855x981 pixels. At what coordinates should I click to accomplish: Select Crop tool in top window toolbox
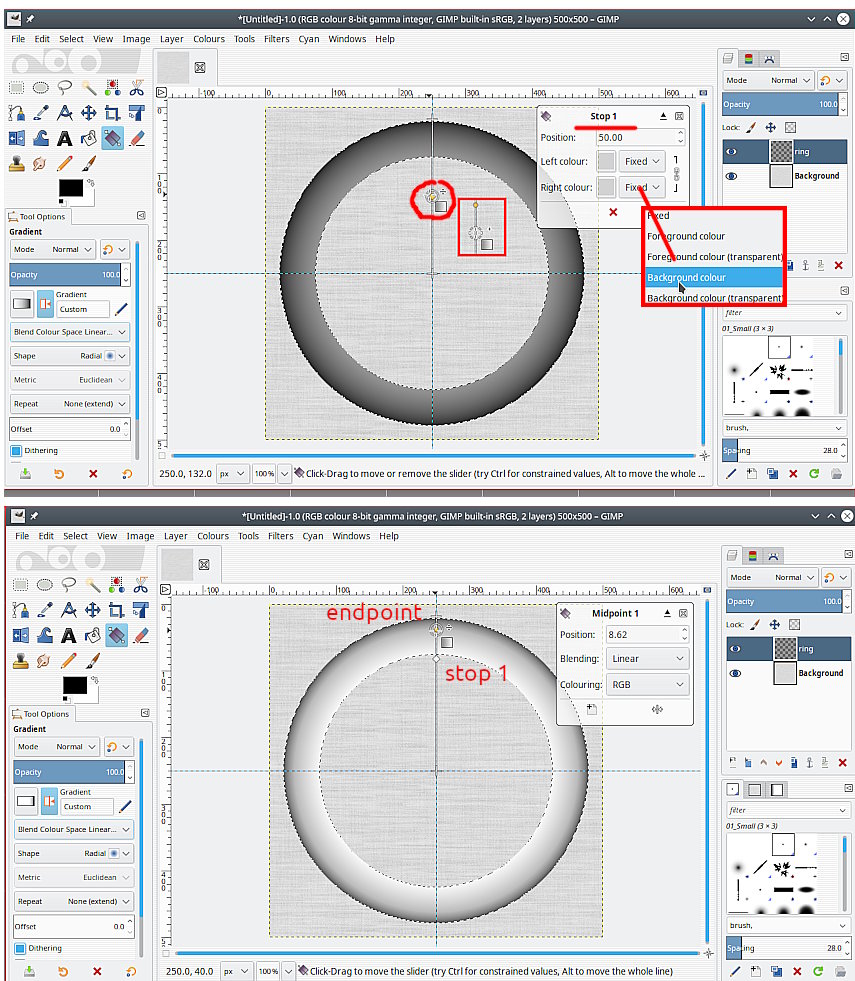click(112, 113)
